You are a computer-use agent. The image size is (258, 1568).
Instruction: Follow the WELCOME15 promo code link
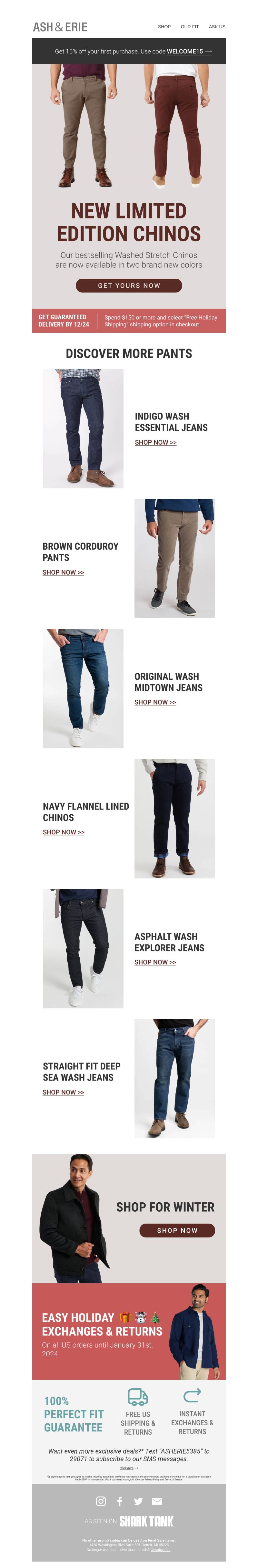point(185,51)
